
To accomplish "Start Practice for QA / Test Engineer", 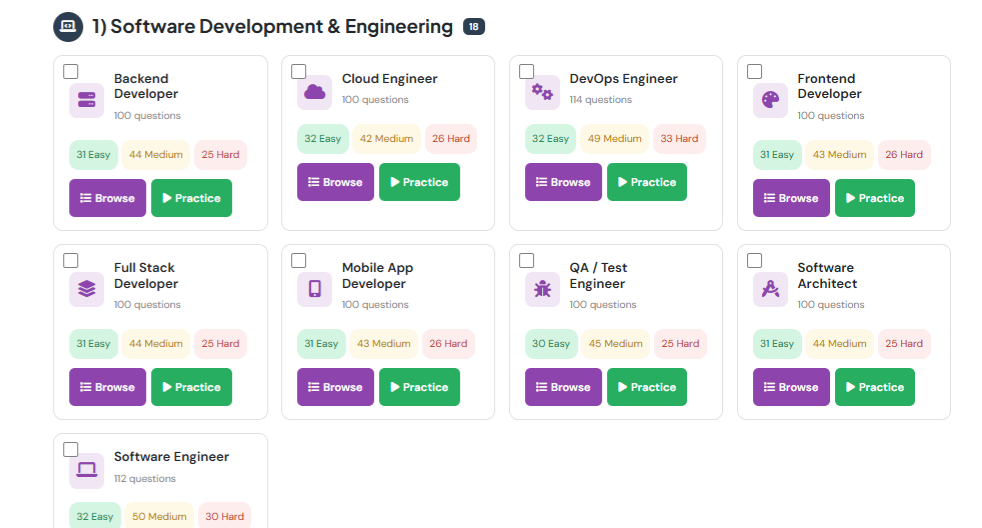I will [647, 387].
